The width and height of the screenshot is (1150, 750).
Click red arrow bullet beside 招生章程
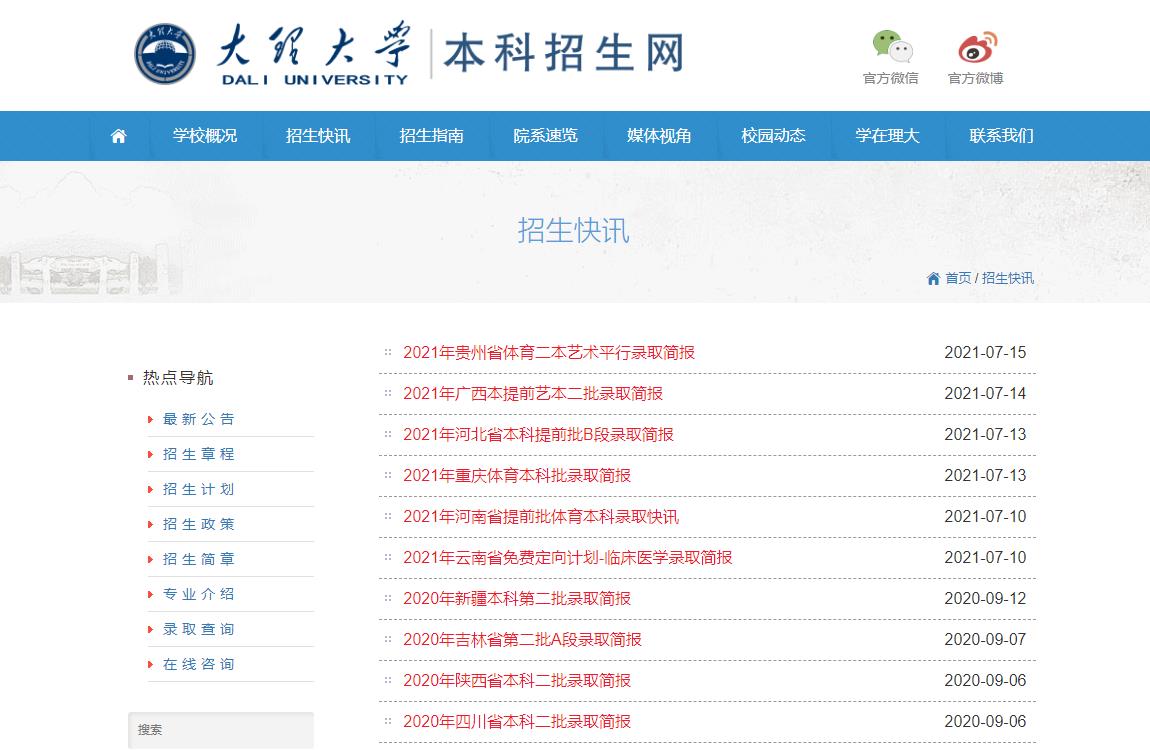[150, 455]
